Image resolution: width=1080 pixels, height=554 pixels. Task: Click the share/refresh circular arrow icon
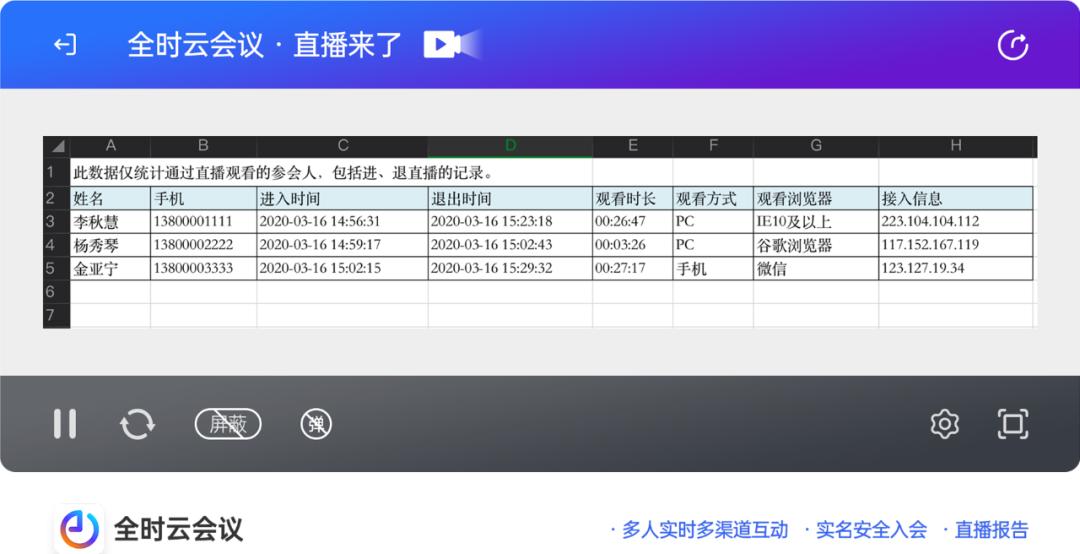click(x=1012, y=45)
